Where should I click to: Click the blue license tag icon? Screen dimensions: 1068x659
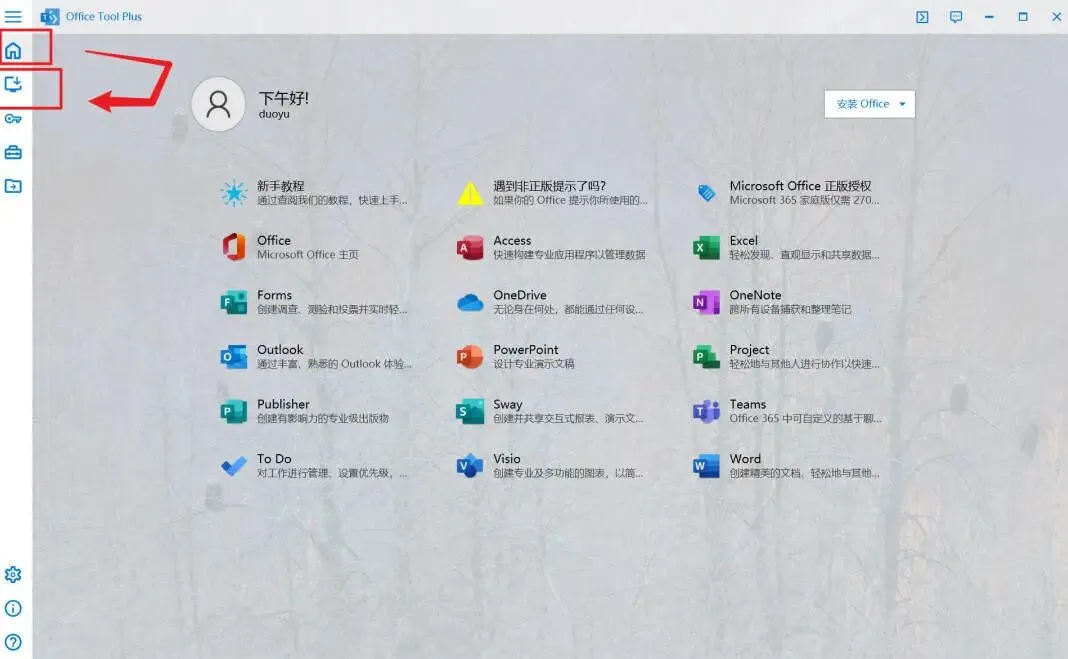pos(706,193)
